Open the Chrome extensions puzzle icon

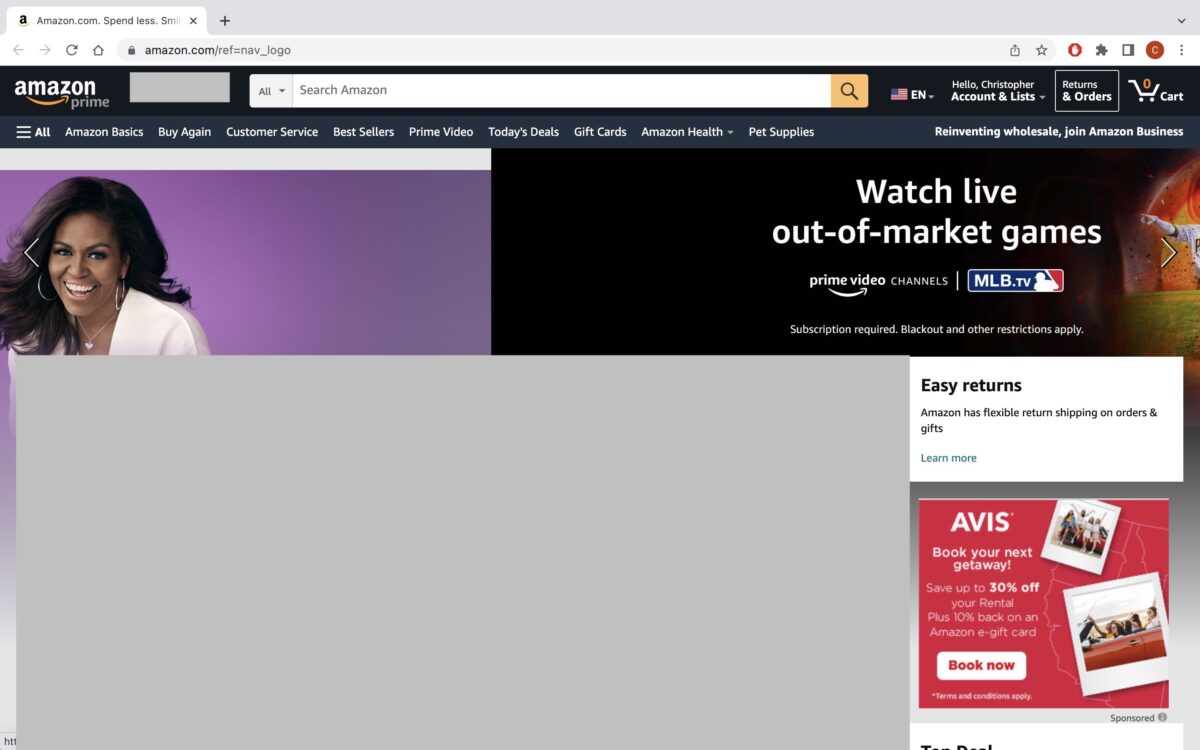pos(1101,50)
